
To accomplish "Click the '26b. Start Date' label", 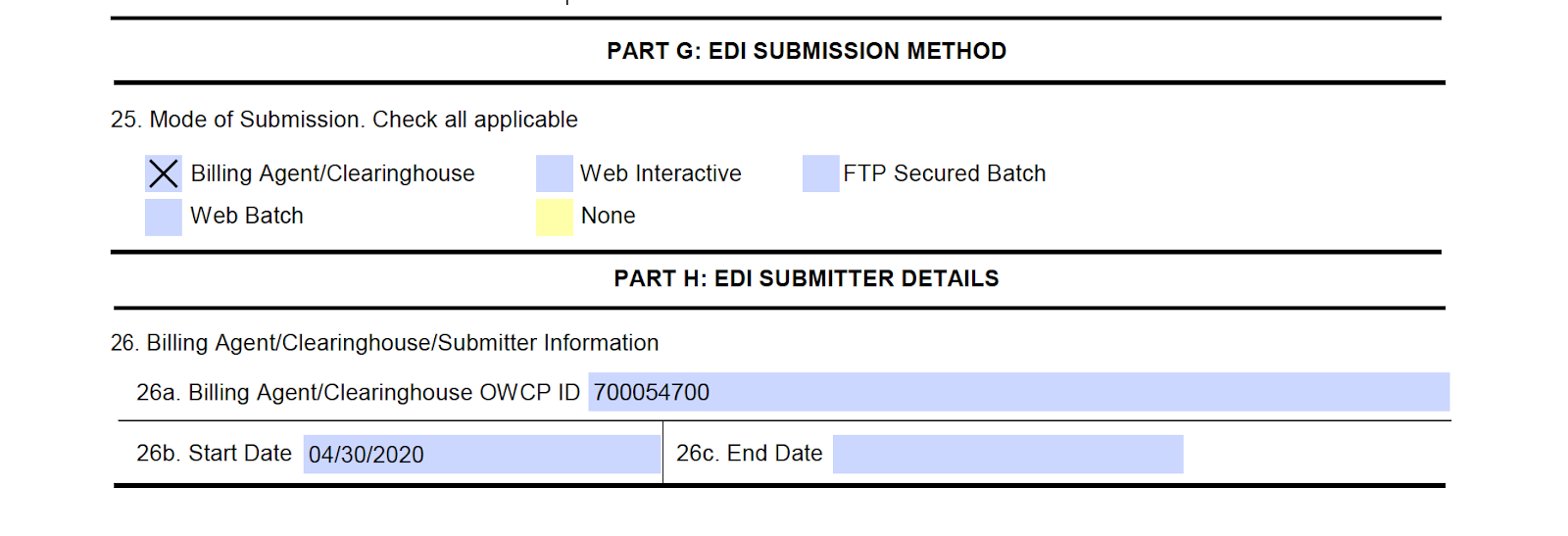I will tap(215, 453).
